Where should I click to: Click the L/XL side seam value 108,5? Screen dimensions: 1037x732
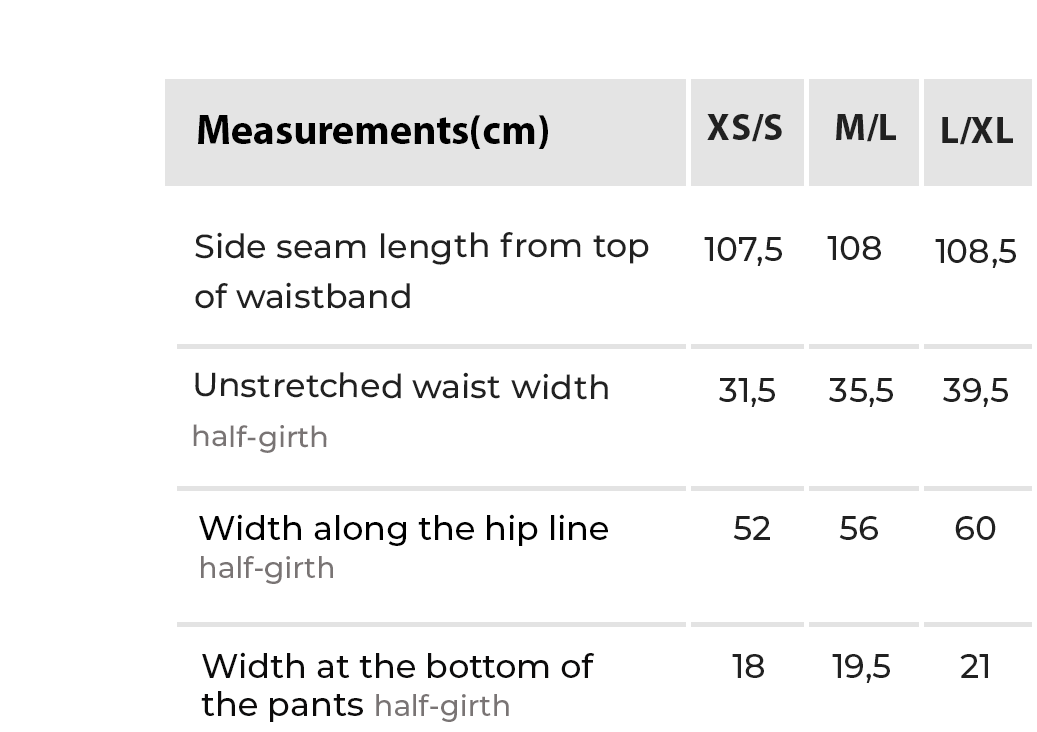click(x=975, y=251)
